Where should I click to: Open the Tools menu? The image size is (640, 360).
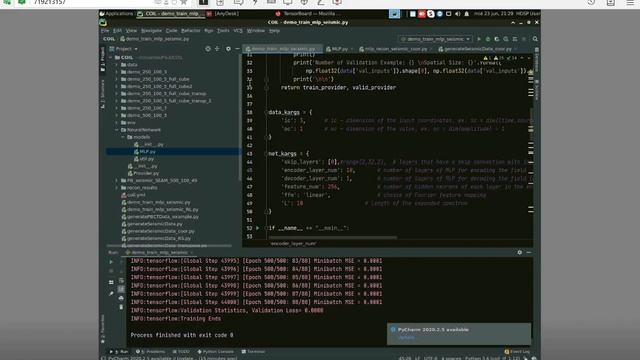click(223, 31)
